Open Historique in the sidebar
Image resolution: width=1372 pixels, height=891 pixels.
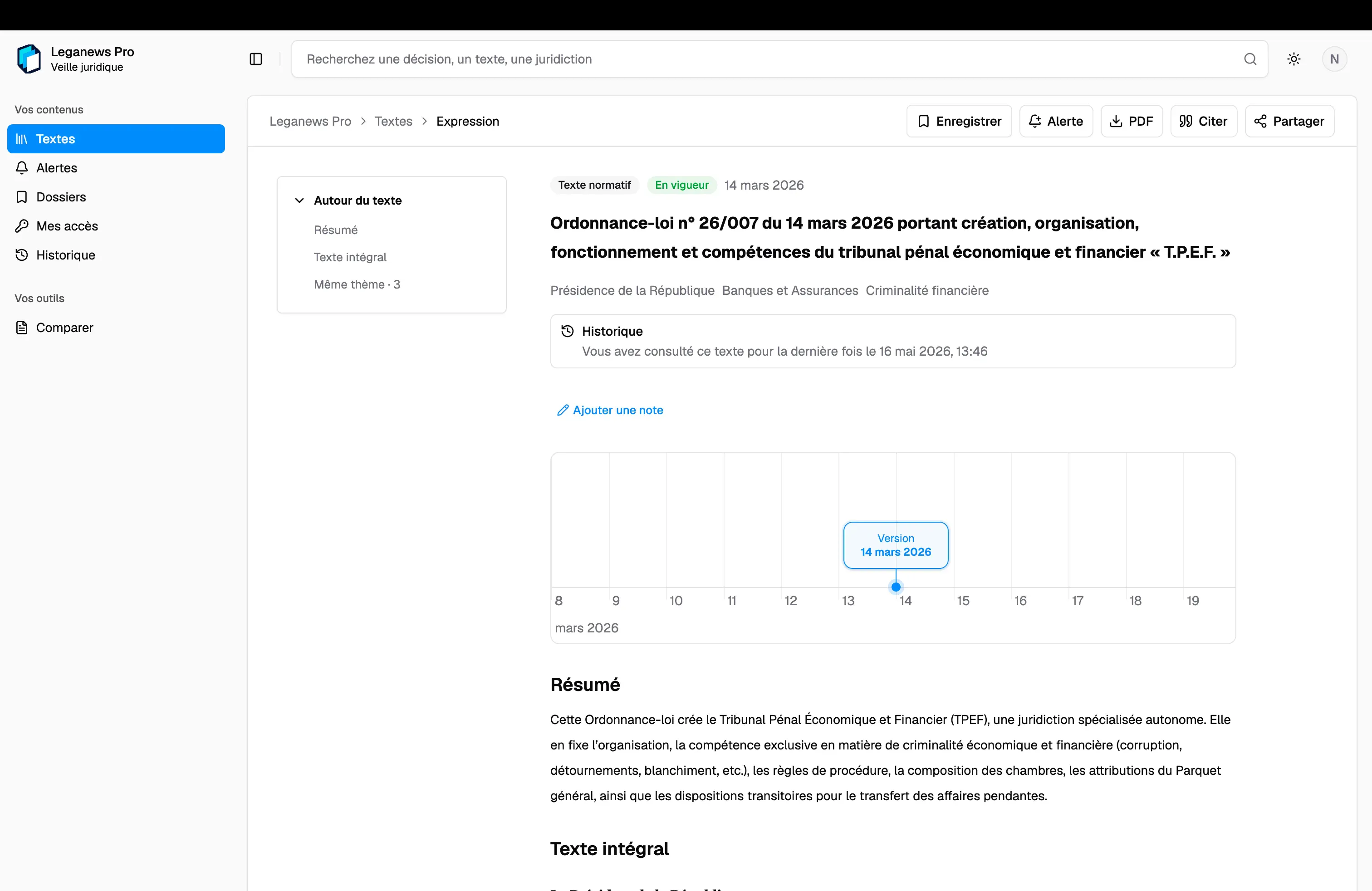[116, 255]
